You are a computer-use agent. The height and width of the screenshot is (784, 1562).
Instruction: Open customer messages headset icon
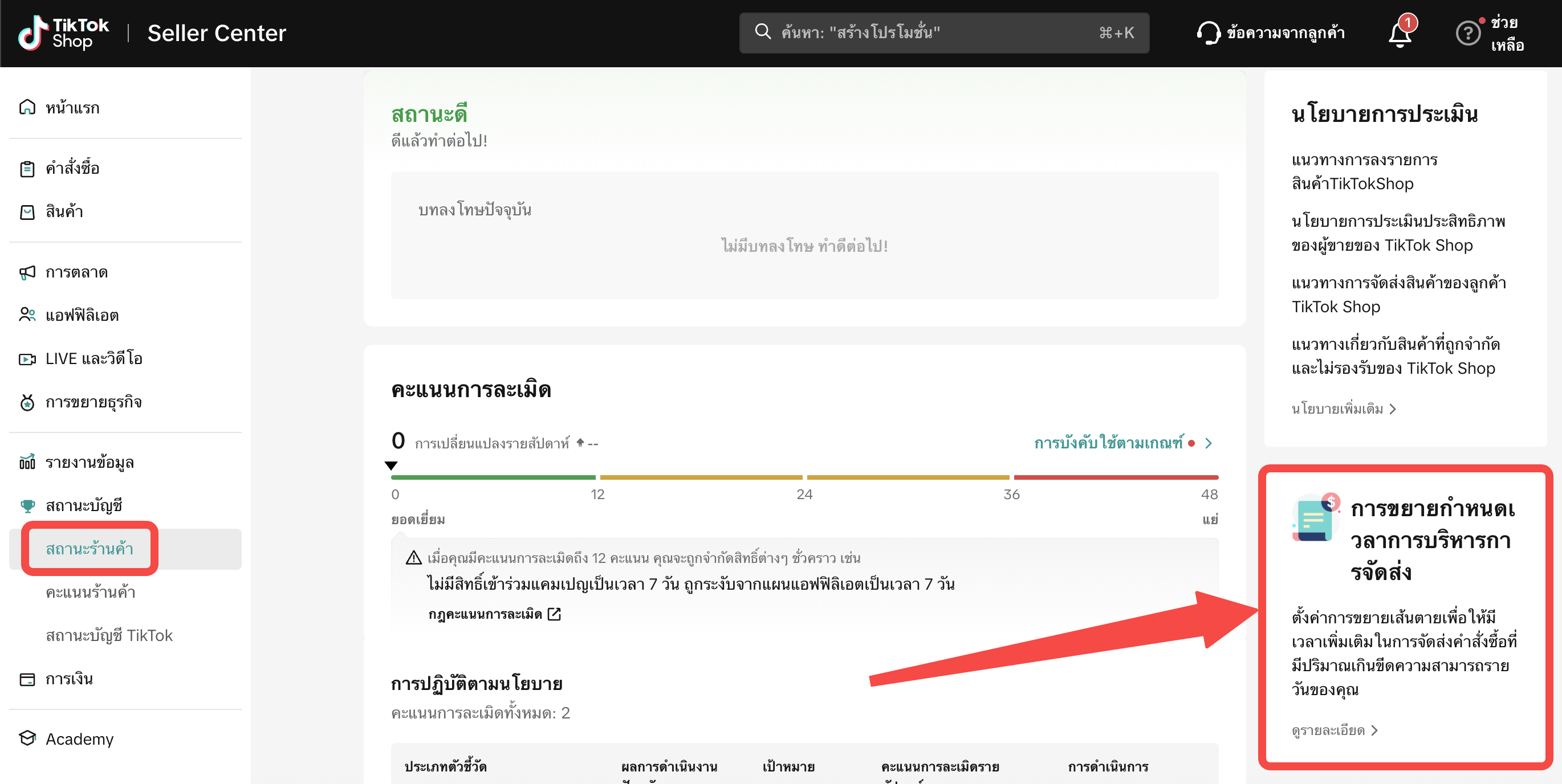click(1208, 32)
